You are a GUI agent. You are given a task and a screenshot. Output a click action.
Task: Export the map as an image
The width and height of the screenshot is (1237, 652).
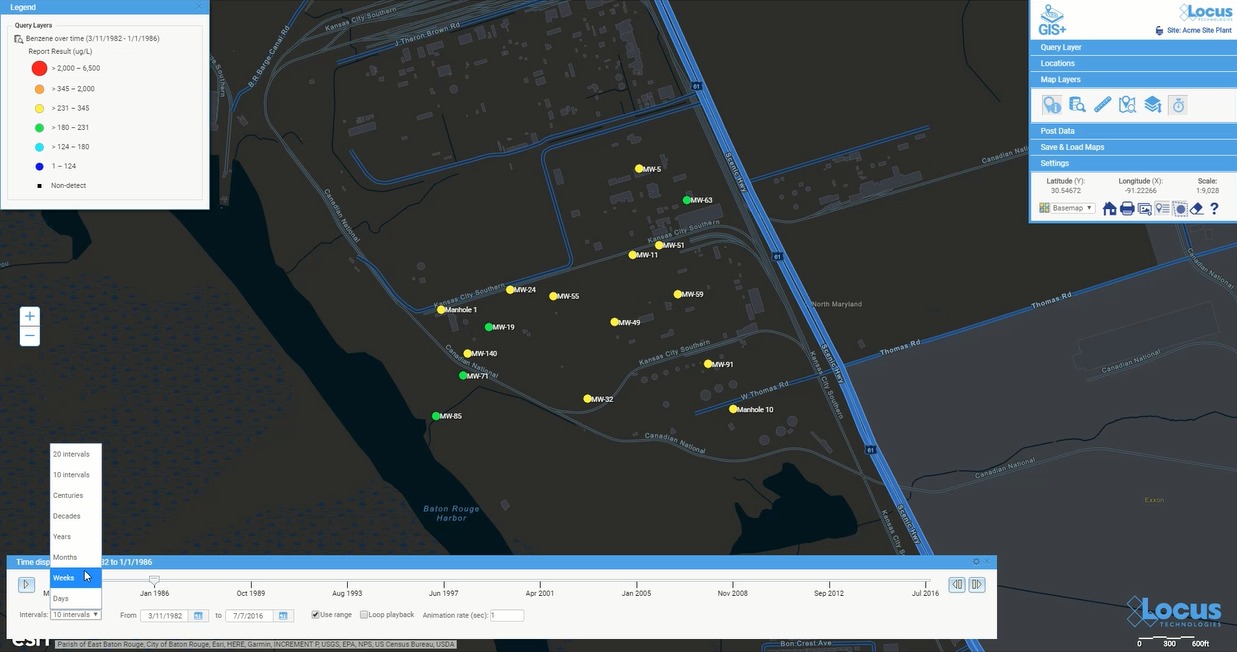[x=1144, y=209]
